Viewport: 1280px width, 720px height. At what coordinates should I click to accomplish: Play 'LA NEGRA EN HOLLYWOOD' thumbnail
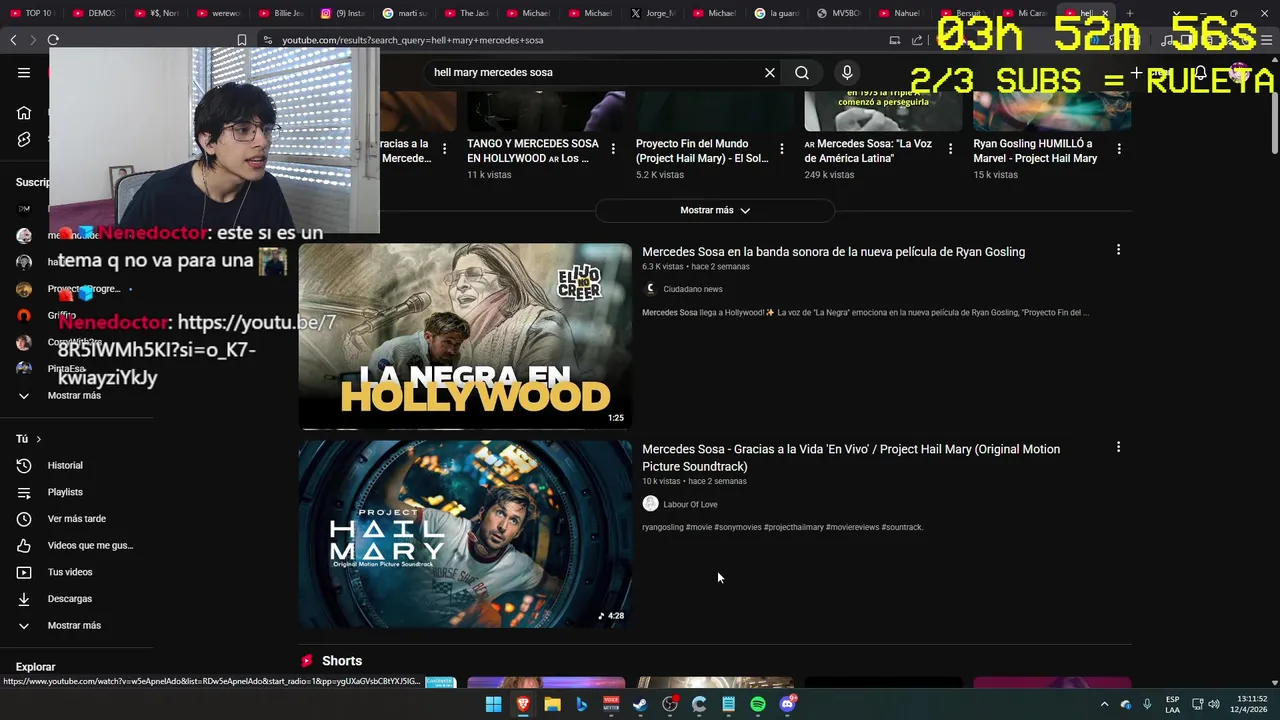(x=465, y=336)
